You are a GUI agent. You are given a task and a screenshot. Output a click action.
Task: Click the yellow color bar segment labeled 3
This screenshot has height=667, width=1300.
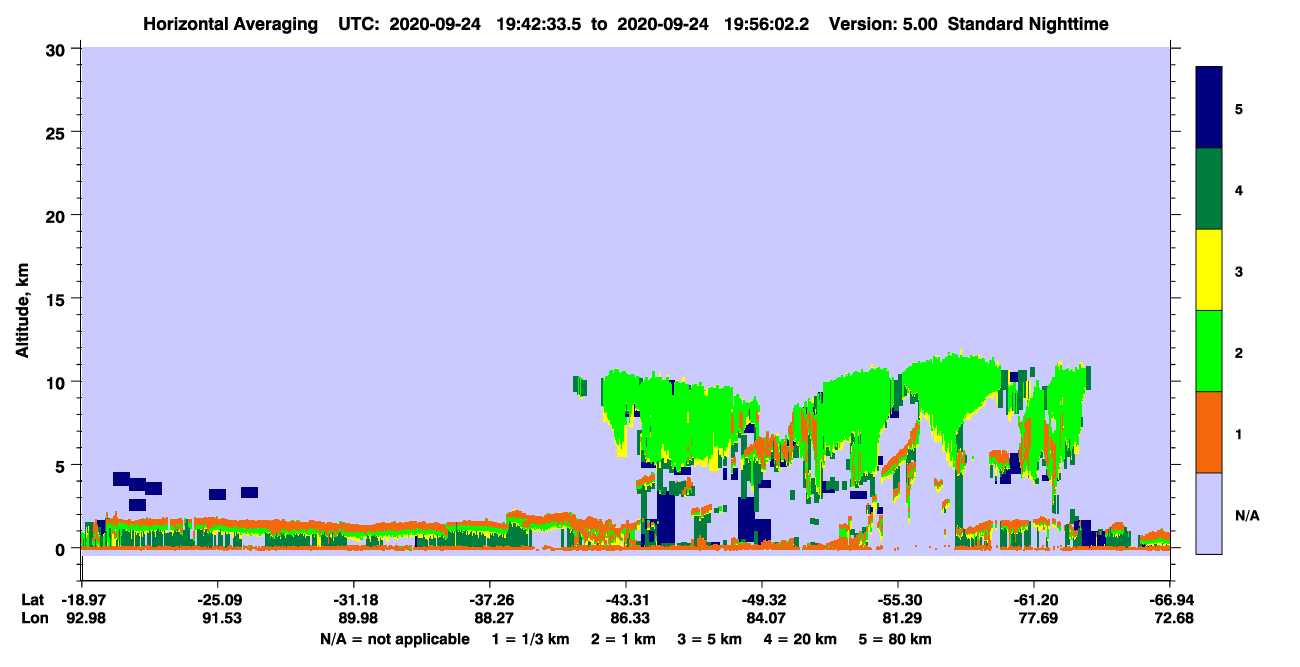click(x=1209, y=270)
